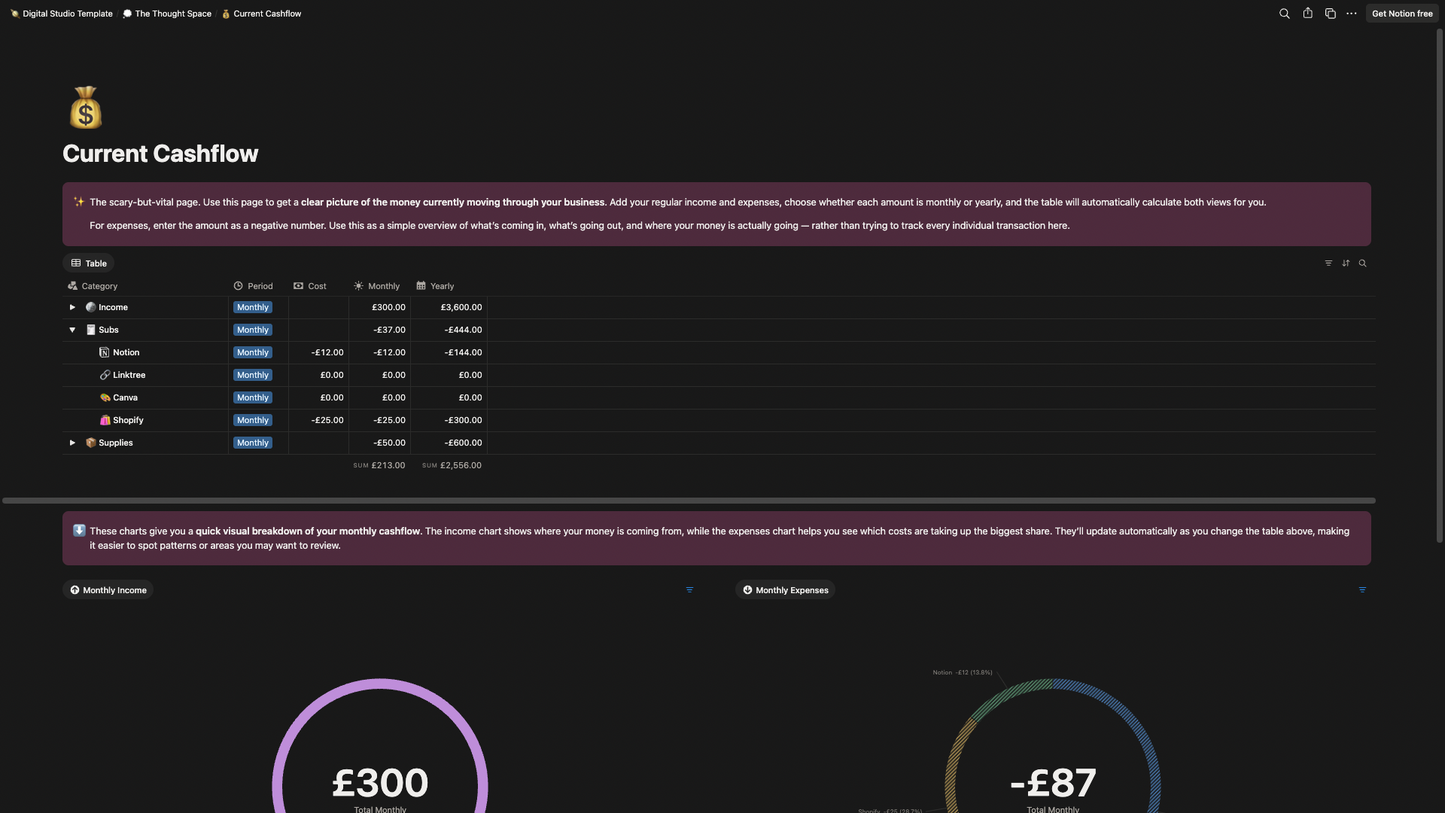Open the table sort icon

tap(1345, 263)
